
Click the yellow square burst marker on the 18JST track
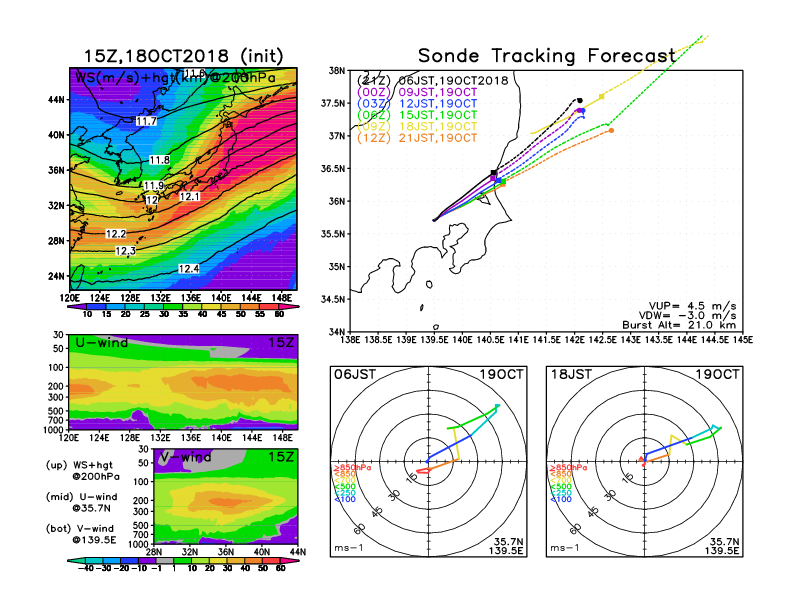coord(601,96)
